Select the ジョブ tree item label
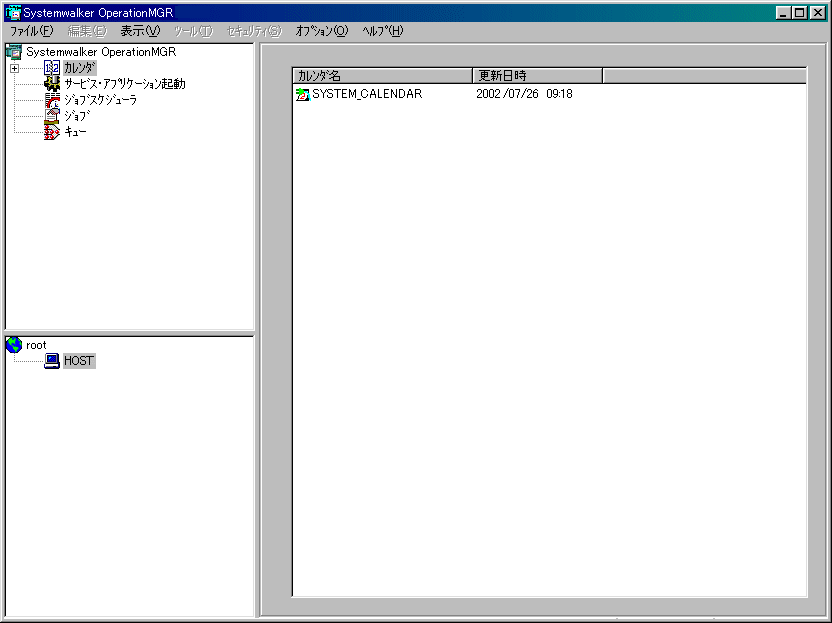The height and width of the screenshot is (623, 832). click(x=77, y=116)
